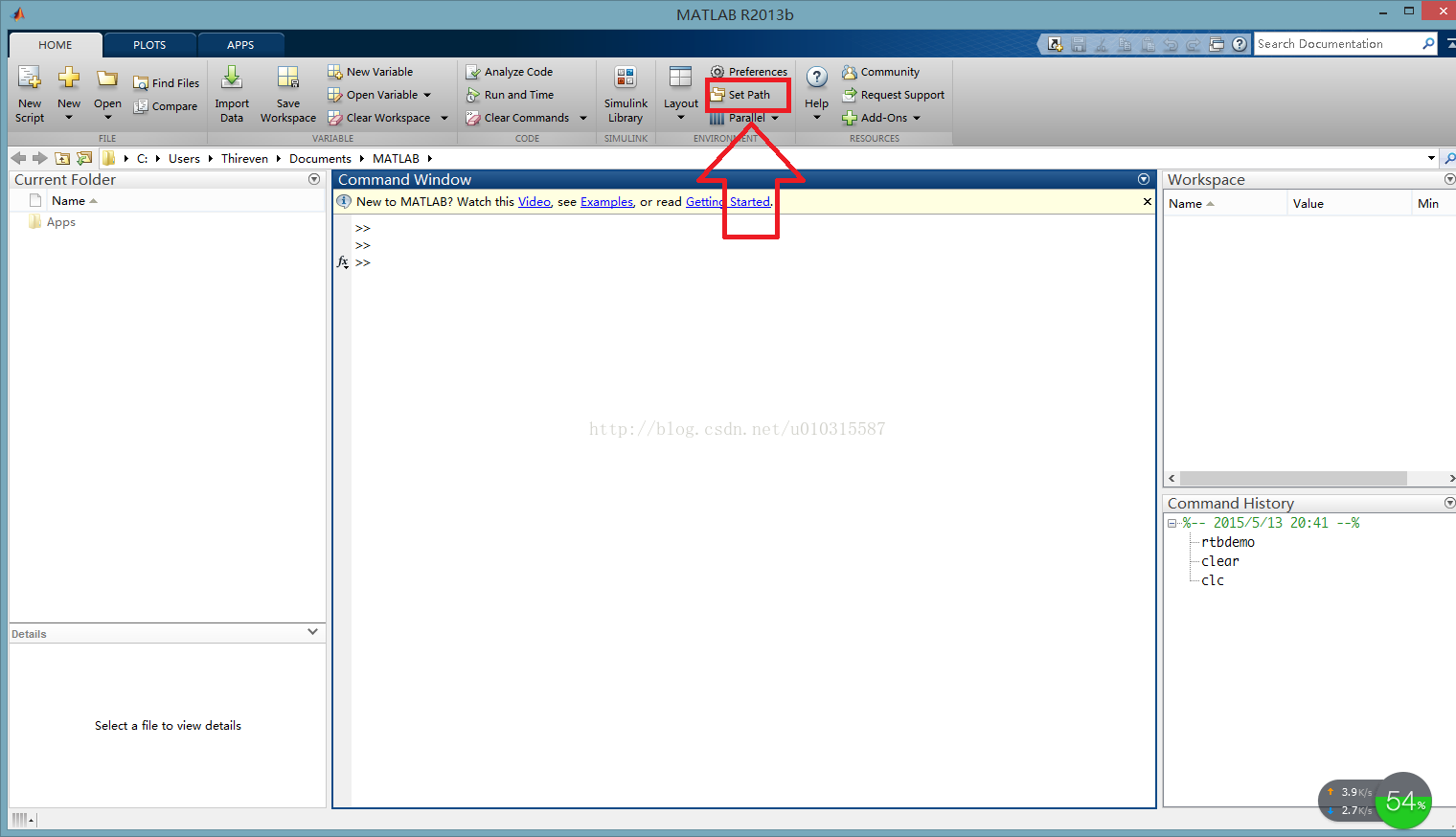The image size is (1456, 837).
Task: Go forward in folder history
Action: 39,158
